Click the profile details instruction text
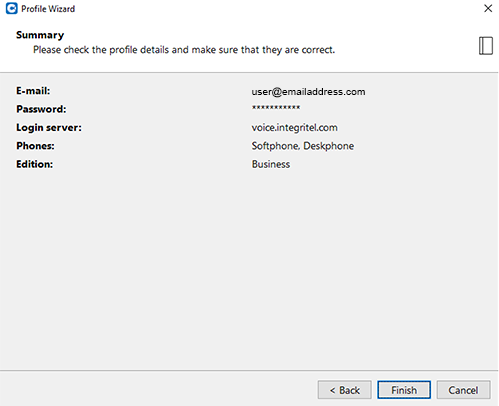The width and height of the screenshot is (499, 406). [x=184, y=50]
